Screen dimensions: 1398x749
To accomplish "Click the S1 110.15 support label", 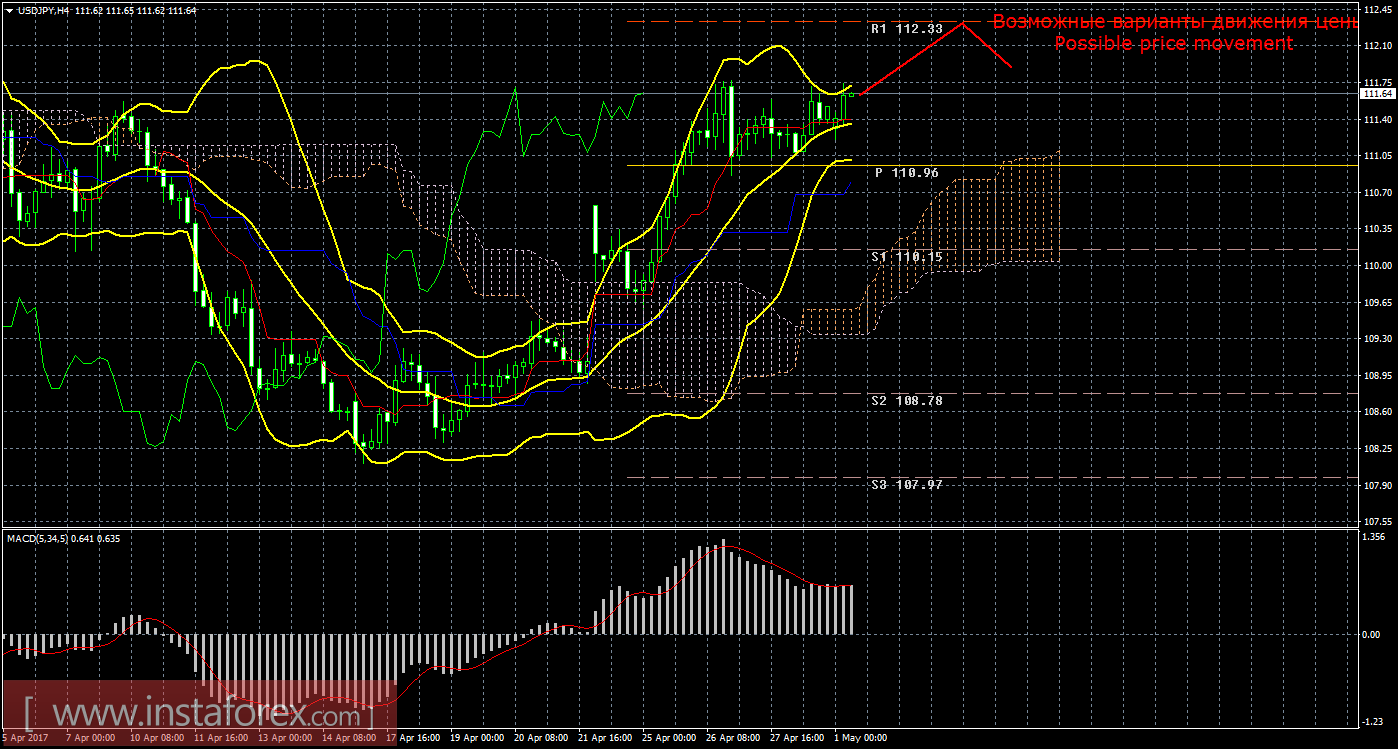I will [906, 257].
